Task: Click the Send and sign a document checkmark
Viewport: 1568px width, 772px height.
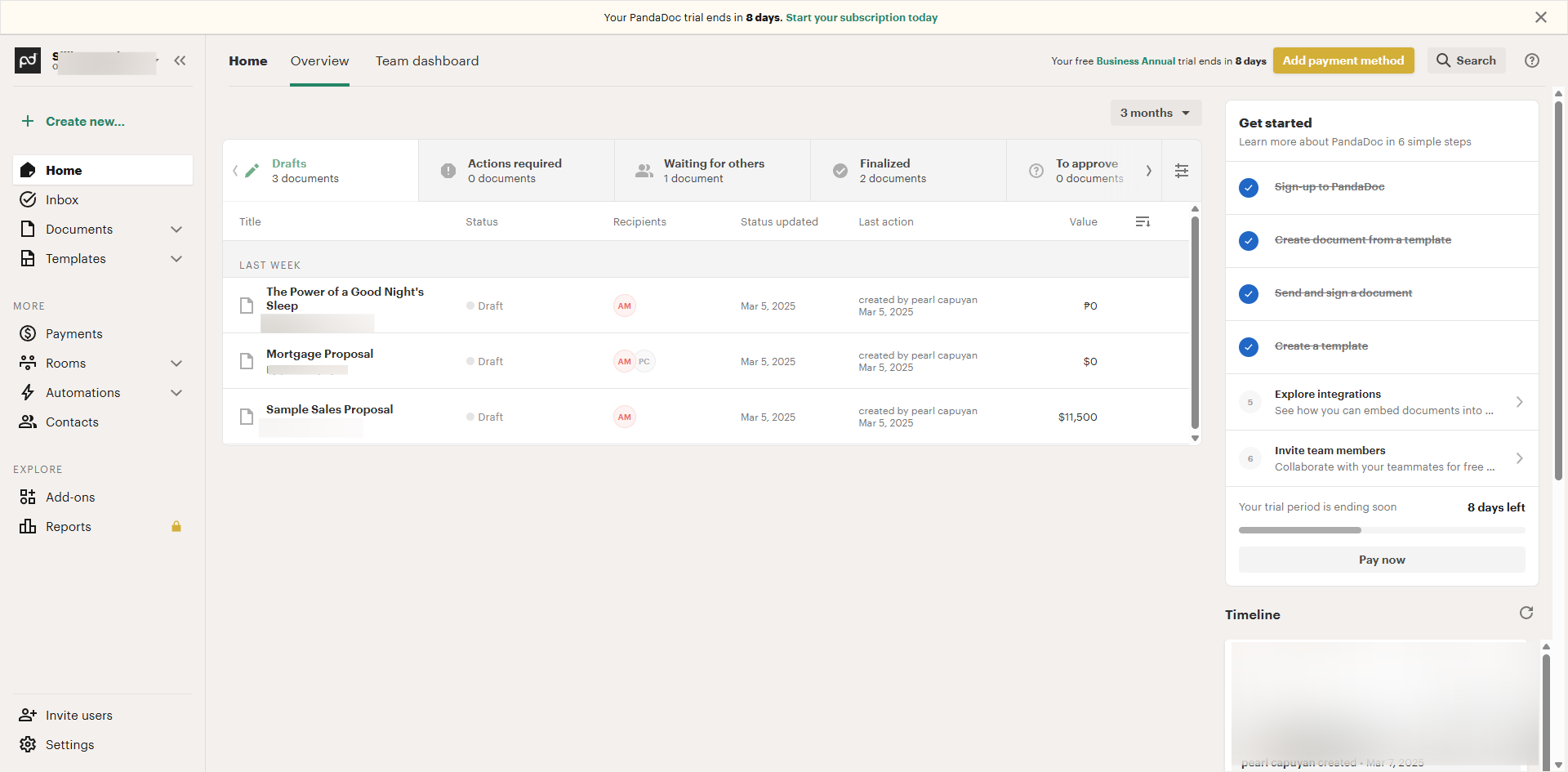Action: pos(1249,294)
